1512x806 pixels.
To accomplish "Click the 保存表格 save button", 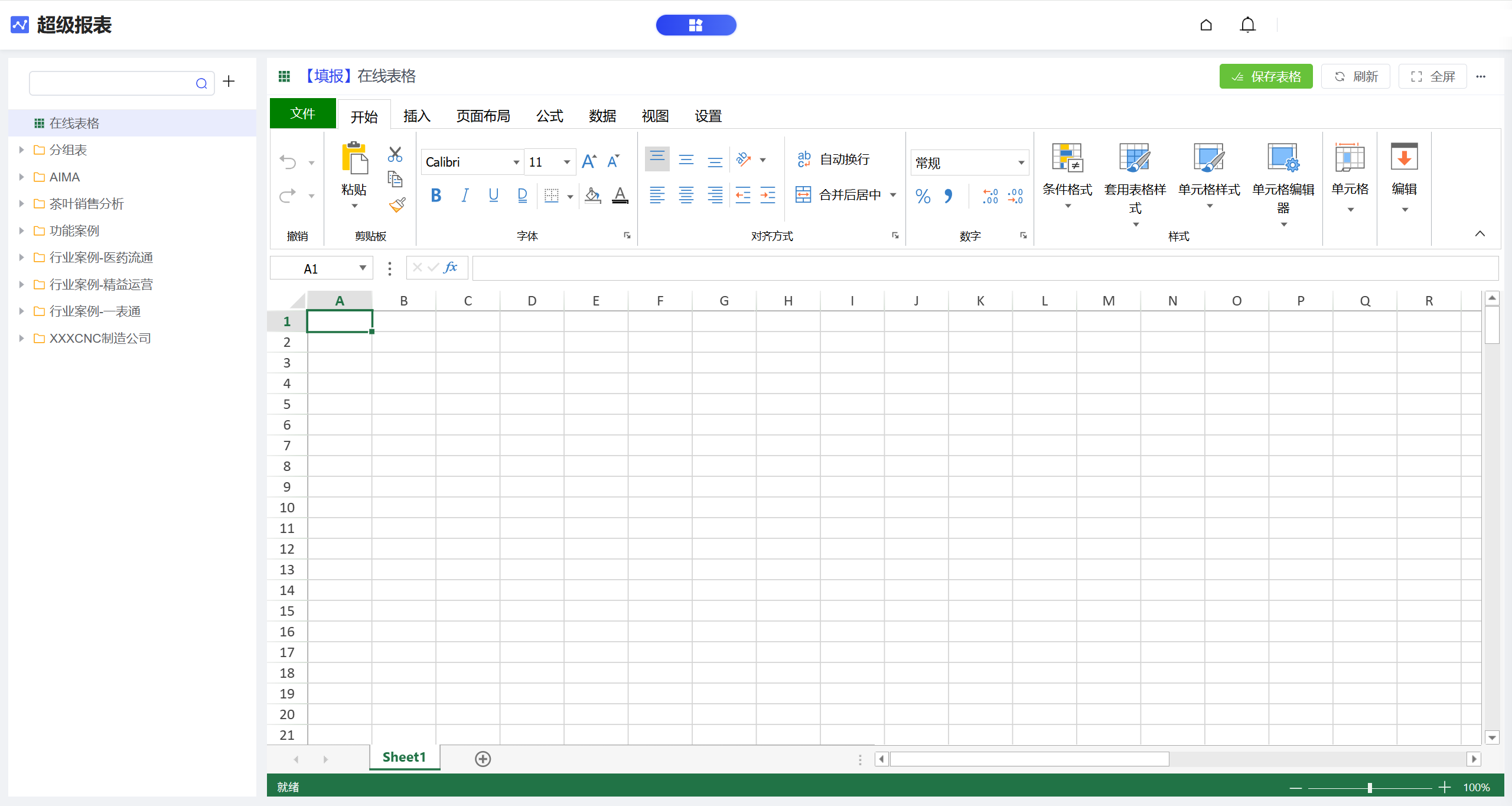I will [x=1266, y=77].
